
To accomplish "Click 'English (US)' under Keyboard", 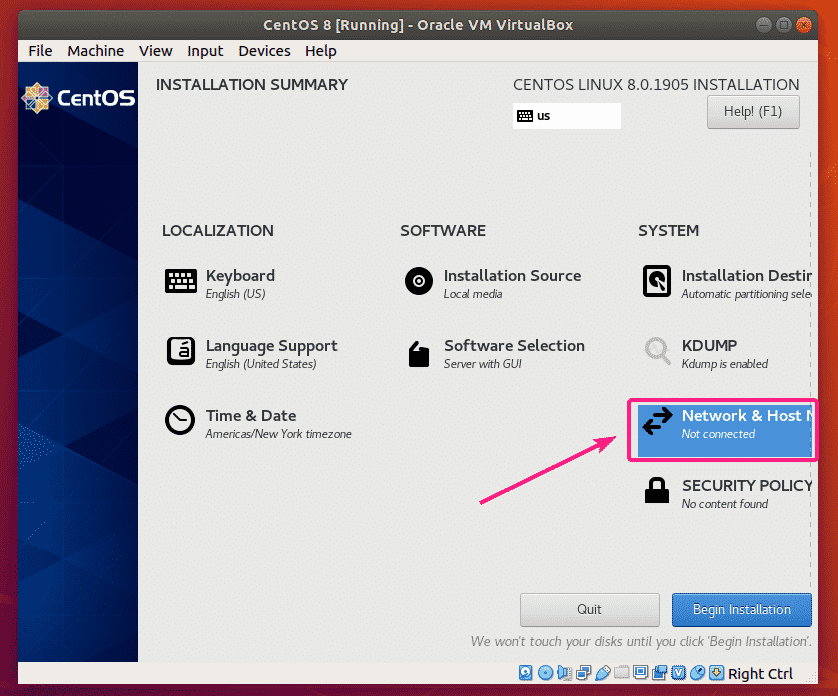I will pos(235,294).
